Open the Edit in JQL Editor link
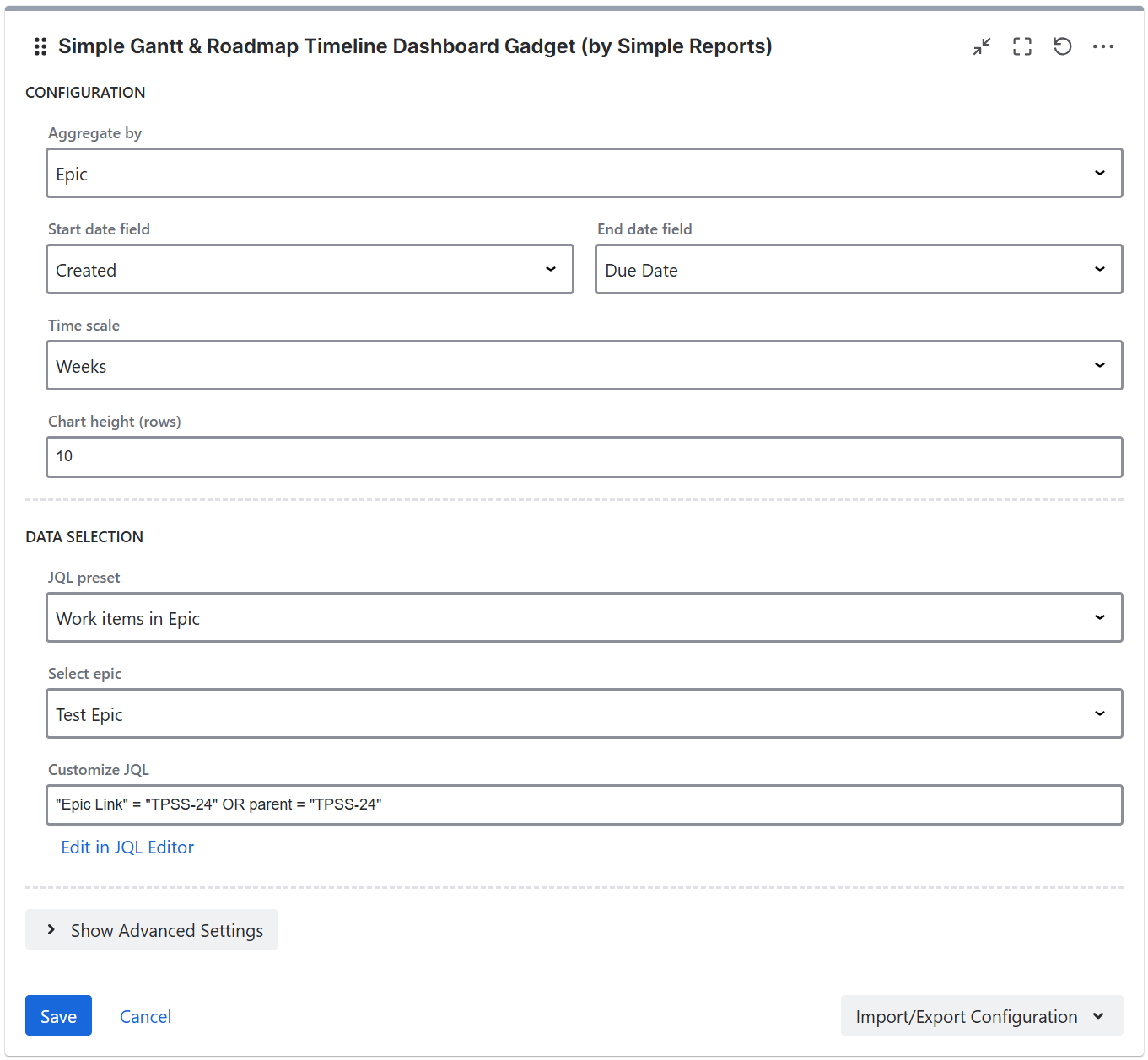The height and width of the screenshot is (1060, 1148). pyautogui.click(x=127, y=847)
